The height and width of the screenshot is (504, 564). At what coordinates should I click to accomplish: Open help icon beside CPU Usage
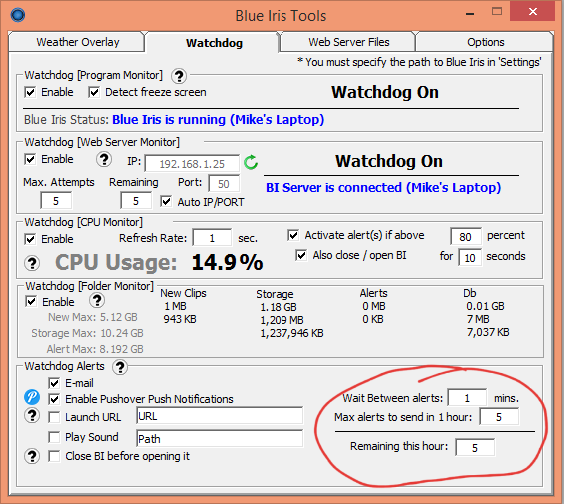(32, 263)
